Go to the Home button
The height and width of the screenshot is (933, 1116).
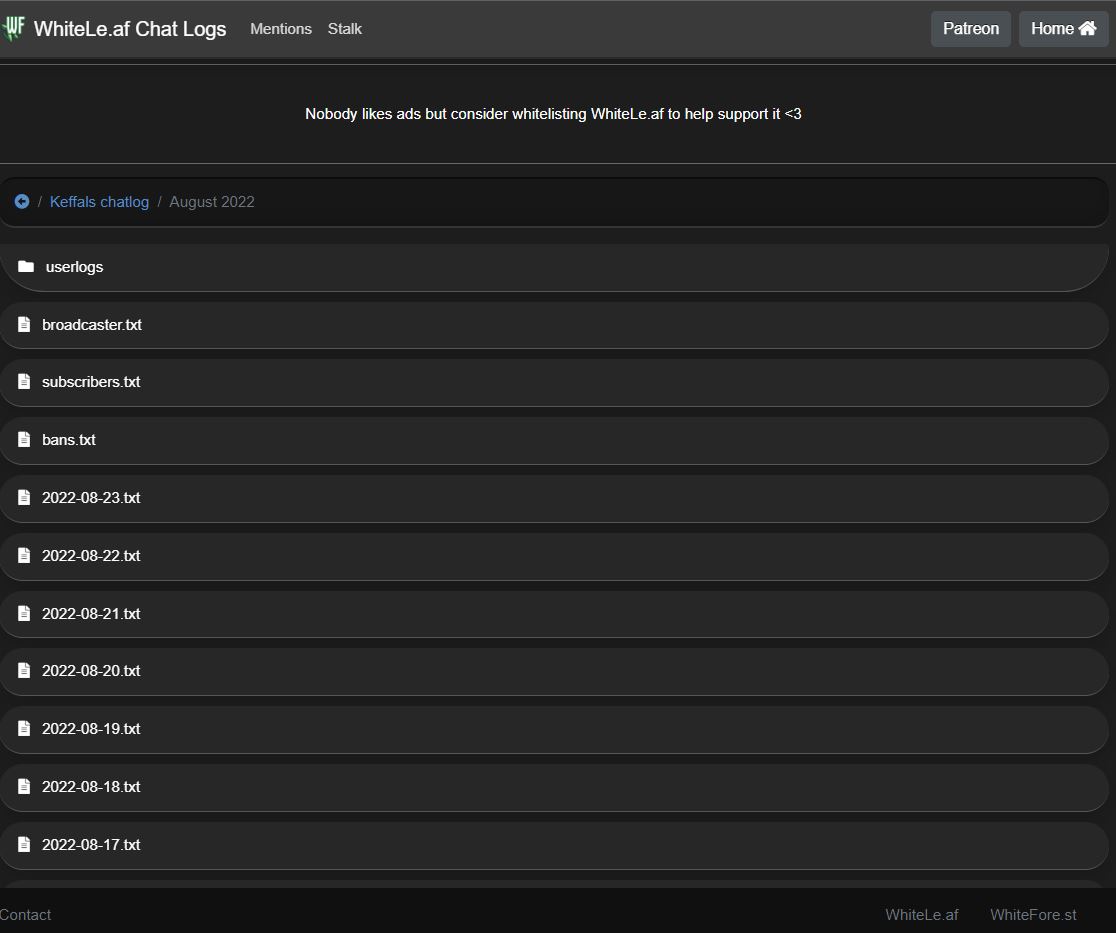coord(1063,28)
